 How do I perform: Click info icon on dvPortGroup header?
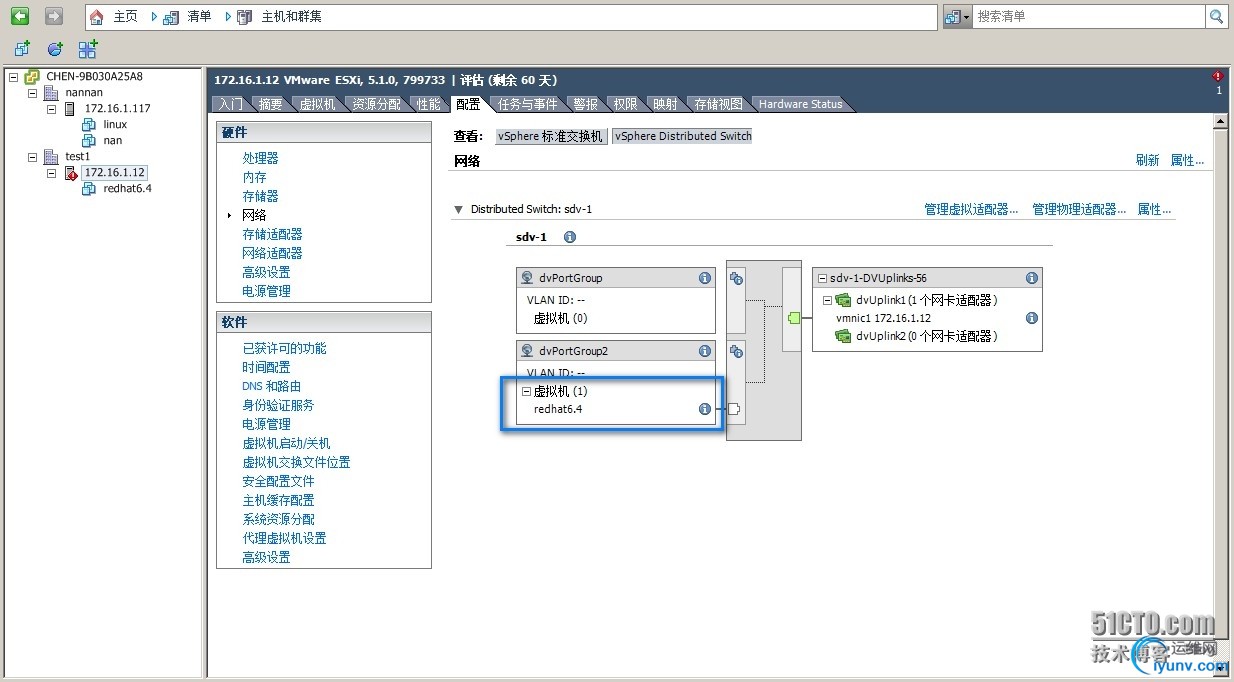coord(704,278)
